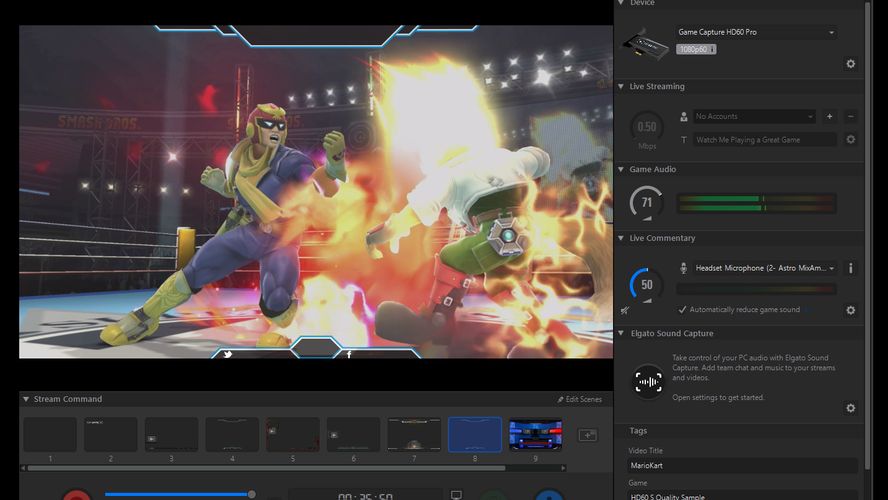Remove streaming account with minus icon
The height and width of the screenshot is (500, 888).
[850, 117]
